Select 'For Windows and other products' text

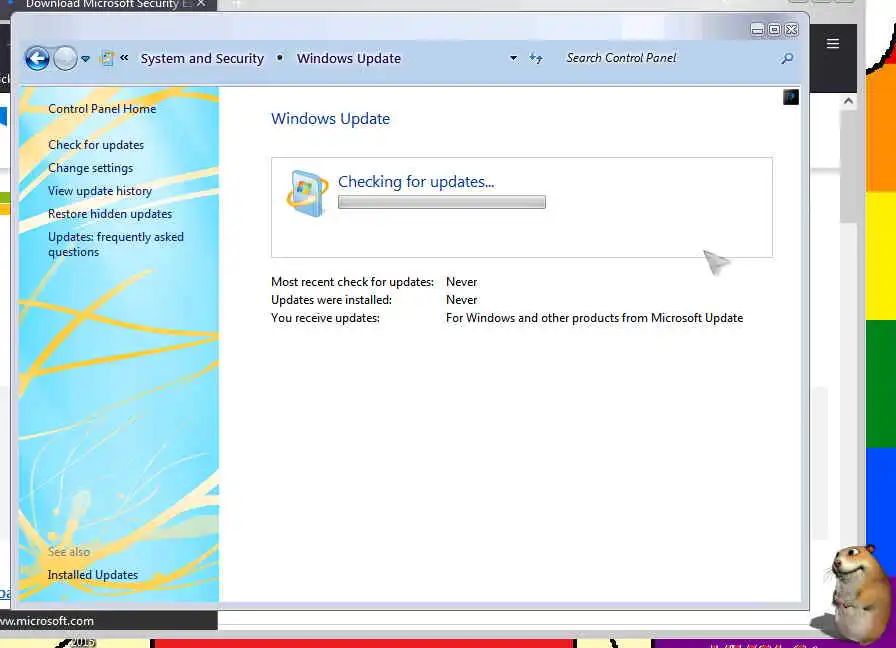point(594,318)
